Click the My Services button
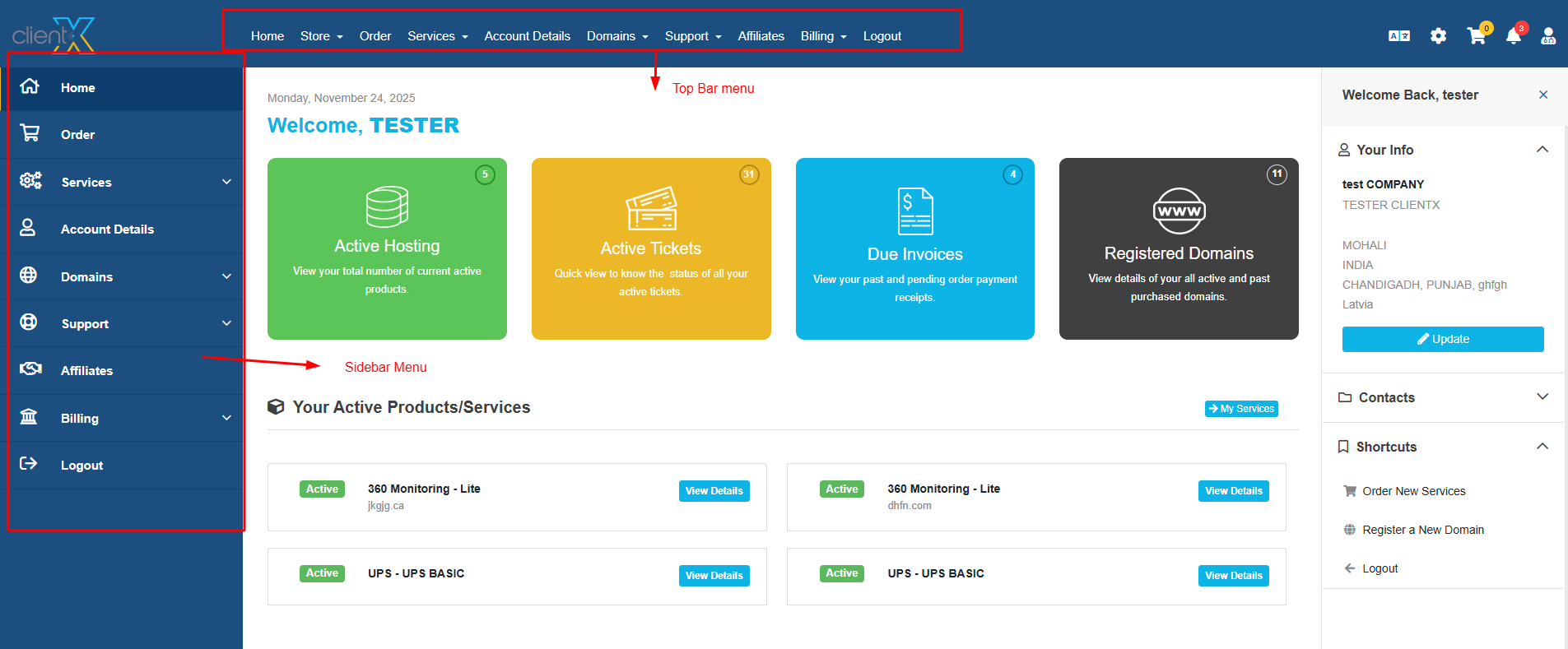Viewport: 1568px width, 649px height. (1241, 409)
